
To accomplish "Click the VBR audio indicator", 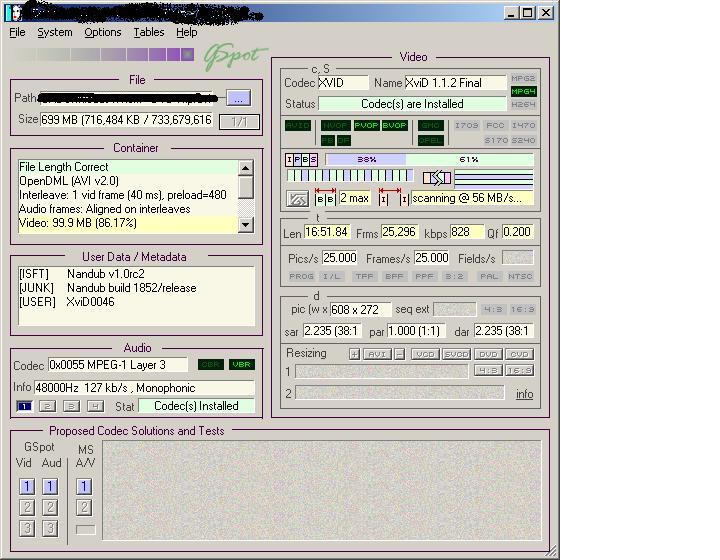I will point(242,364).
